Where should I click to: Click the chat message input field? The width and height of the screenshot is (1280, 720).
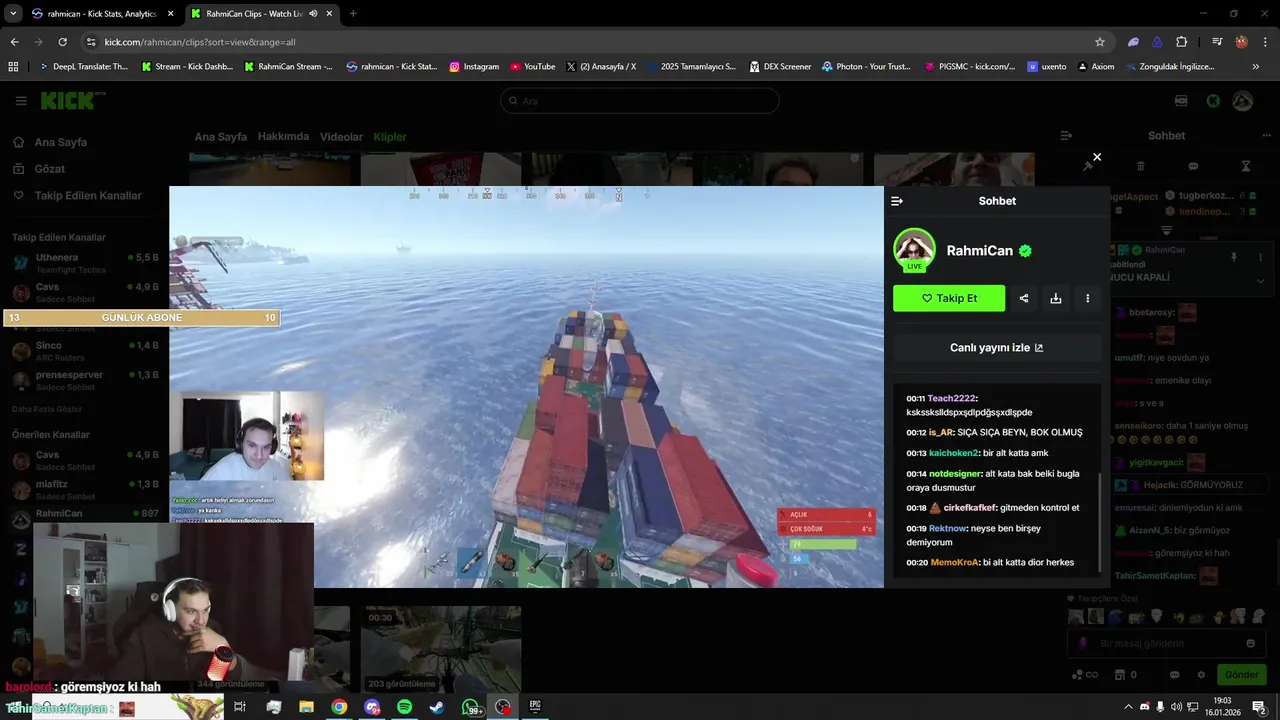1166,644
